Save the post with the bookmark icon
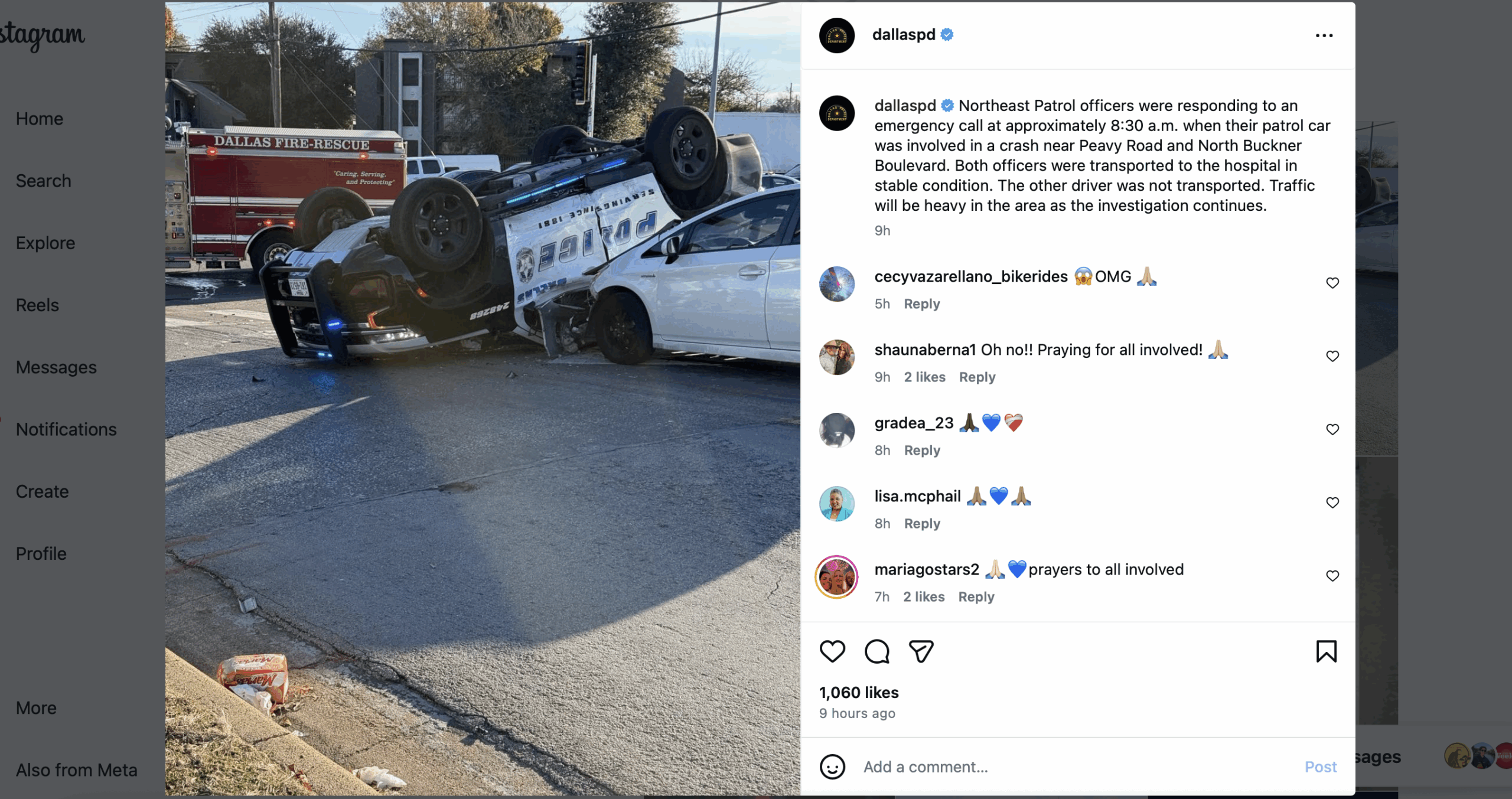Viewport: 1512px width, 799px height. 1326,651
